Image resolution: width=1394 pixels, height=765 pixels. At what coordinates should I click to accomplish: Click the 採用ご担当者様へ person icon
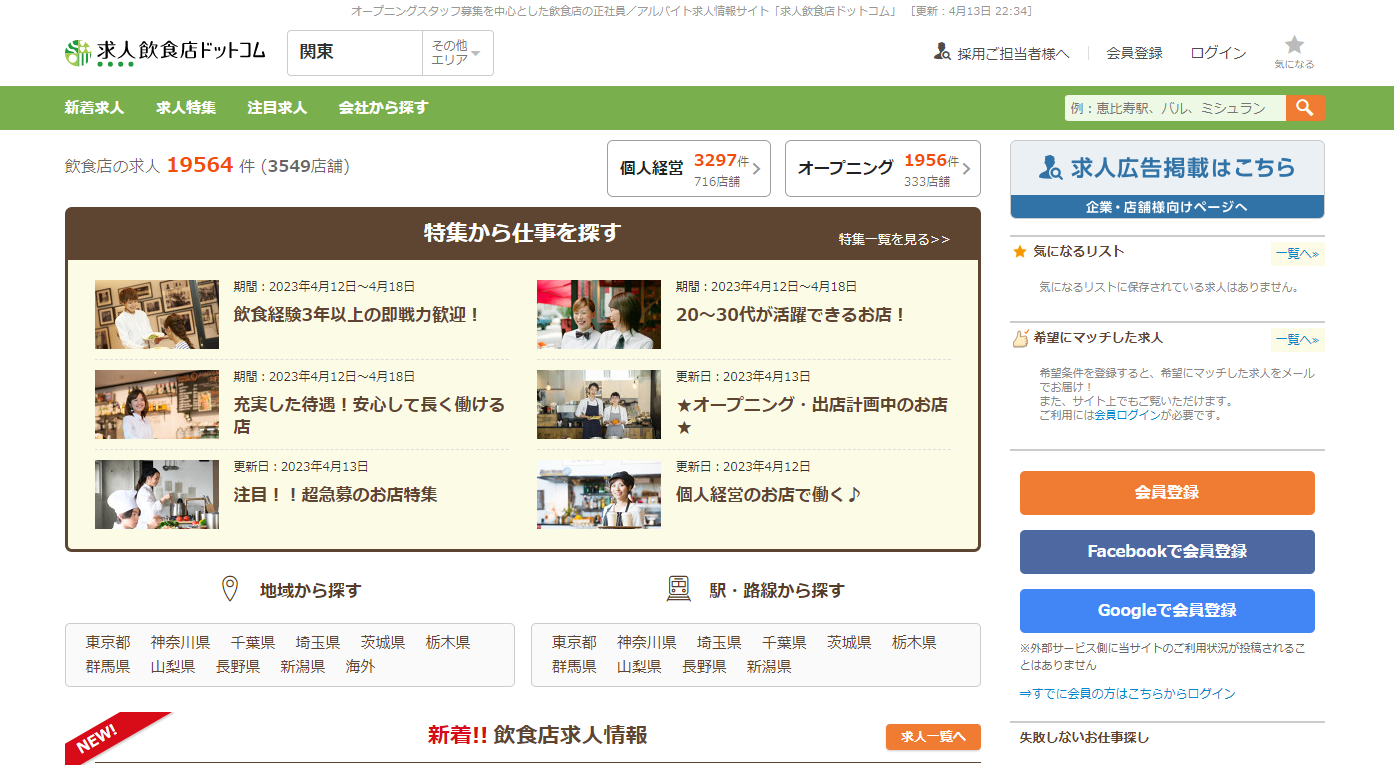tap(941, 52)
